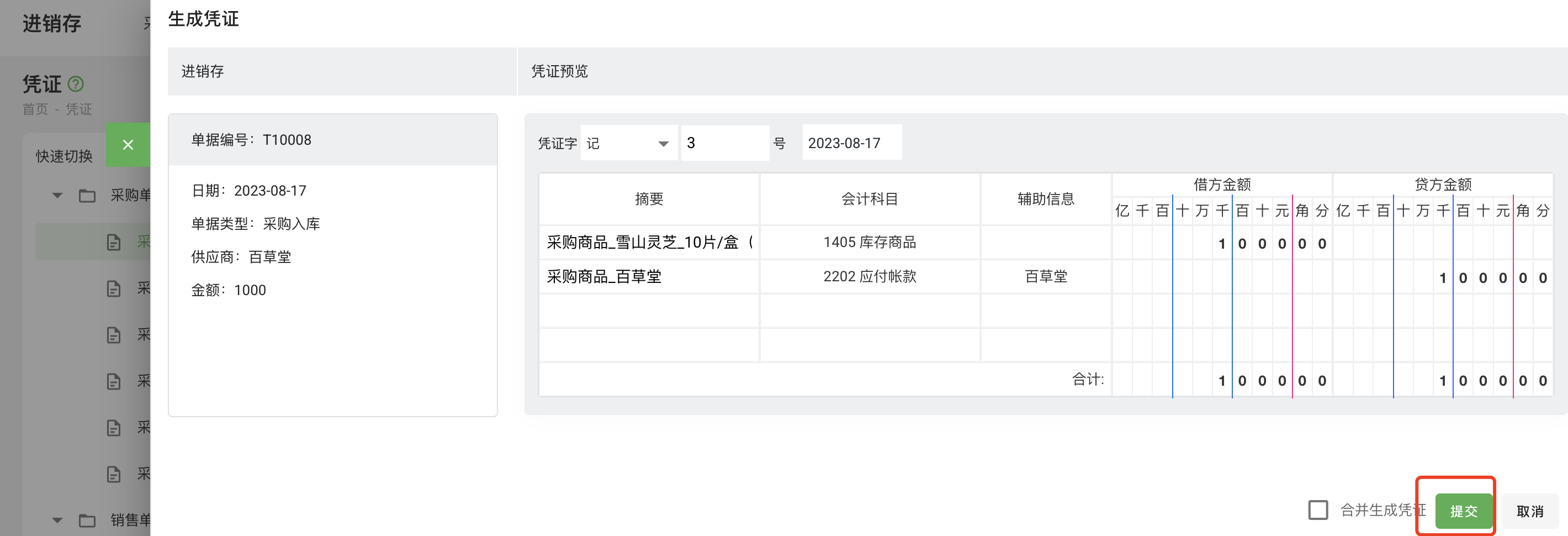
Task: Click the voucher number field showing 3
Action: coord(724,142)
